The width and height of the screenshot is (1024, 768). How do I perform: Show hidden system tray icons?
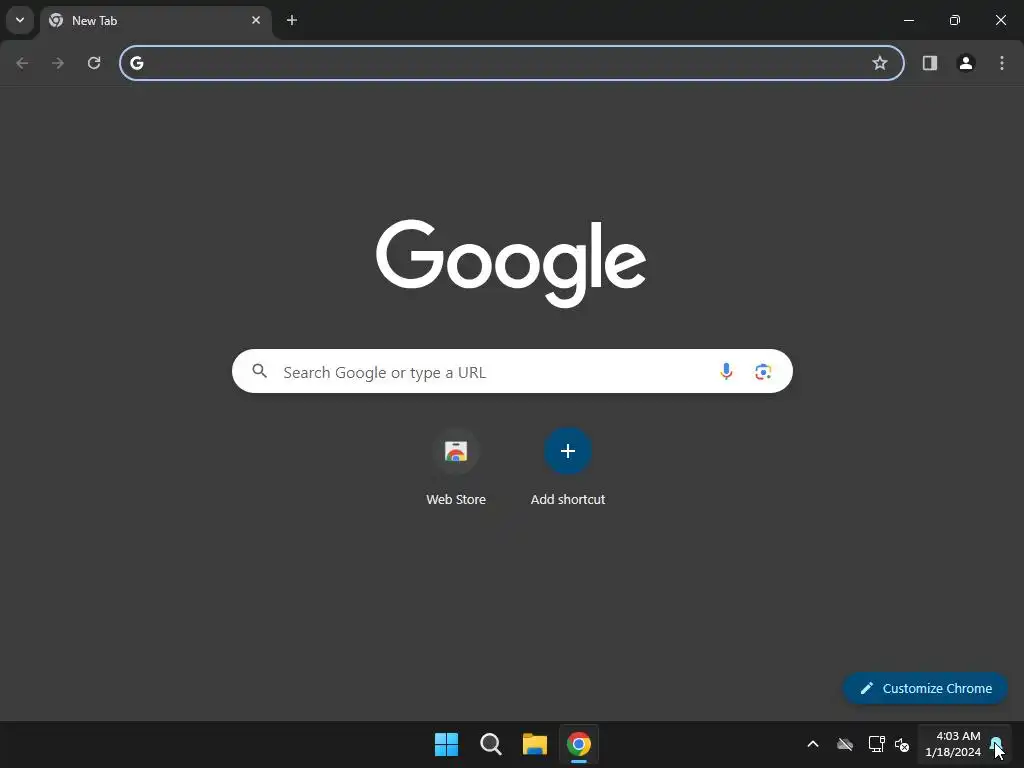pyautogui.click(x=813, y=744)
